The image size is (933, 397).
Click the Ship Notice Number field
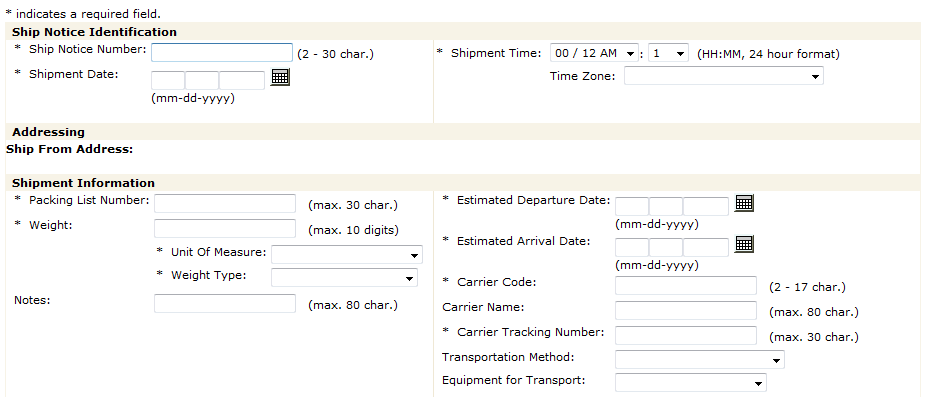tap(222, 52)
